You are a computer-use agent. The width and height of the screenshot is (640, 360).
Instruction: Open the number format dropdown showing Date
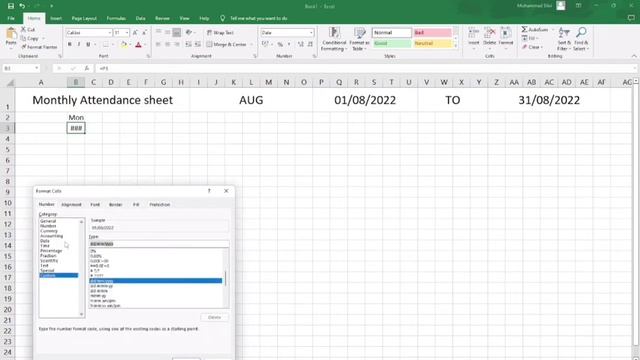[x=311, y=33]
